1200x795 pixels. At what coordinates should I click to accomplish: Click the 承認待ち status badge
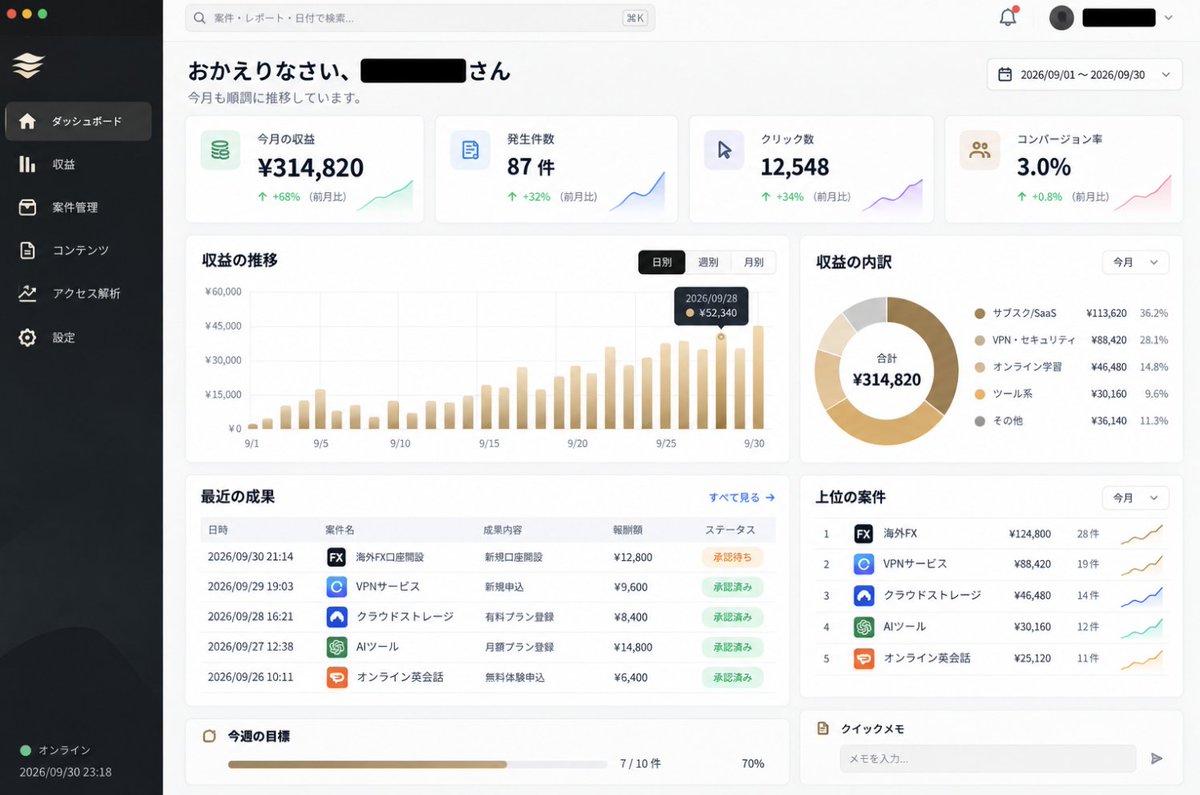pos(732,557)
